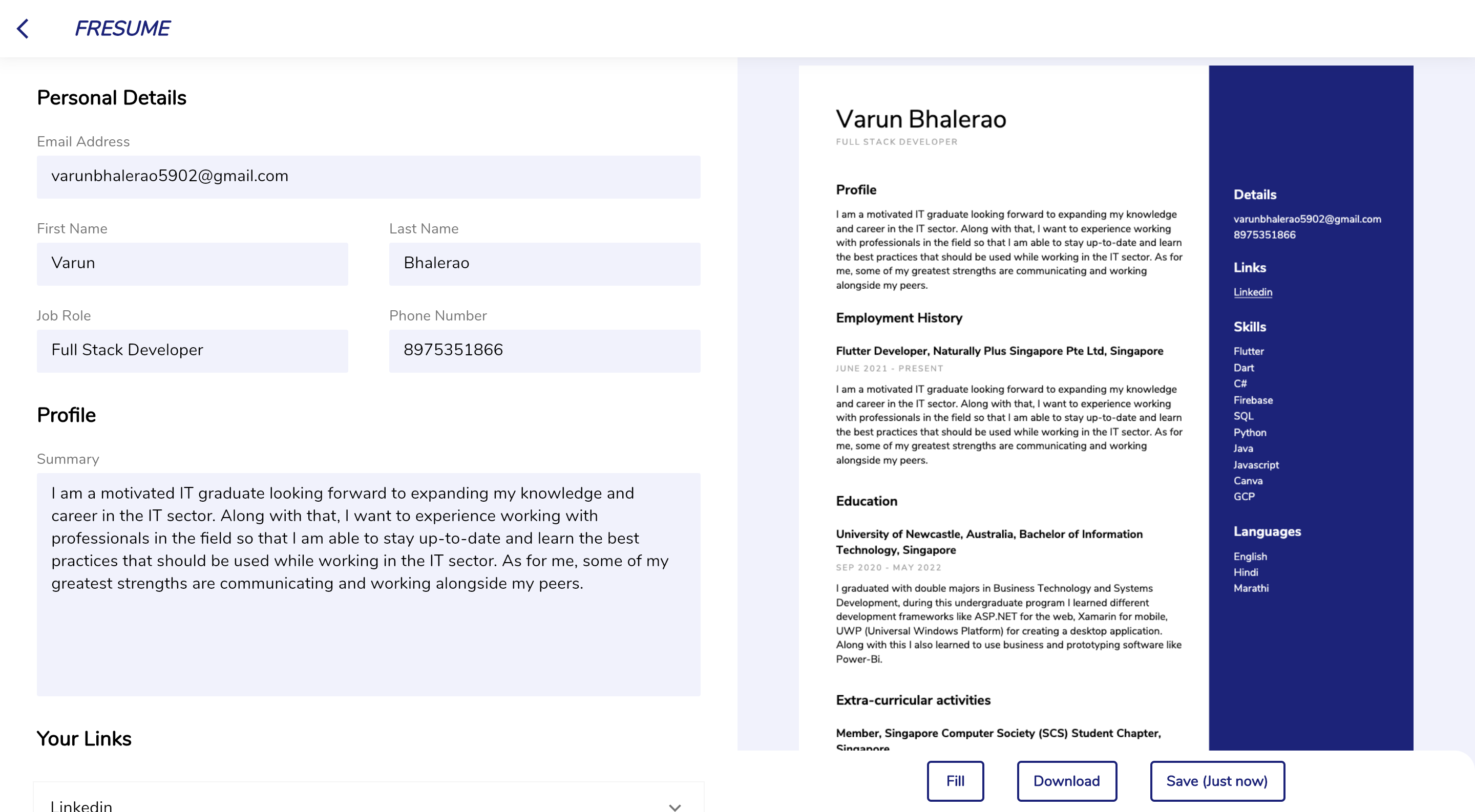Click the Save (Just now) button
This screenshot has height=812, width=1475.
[1217, 781]
